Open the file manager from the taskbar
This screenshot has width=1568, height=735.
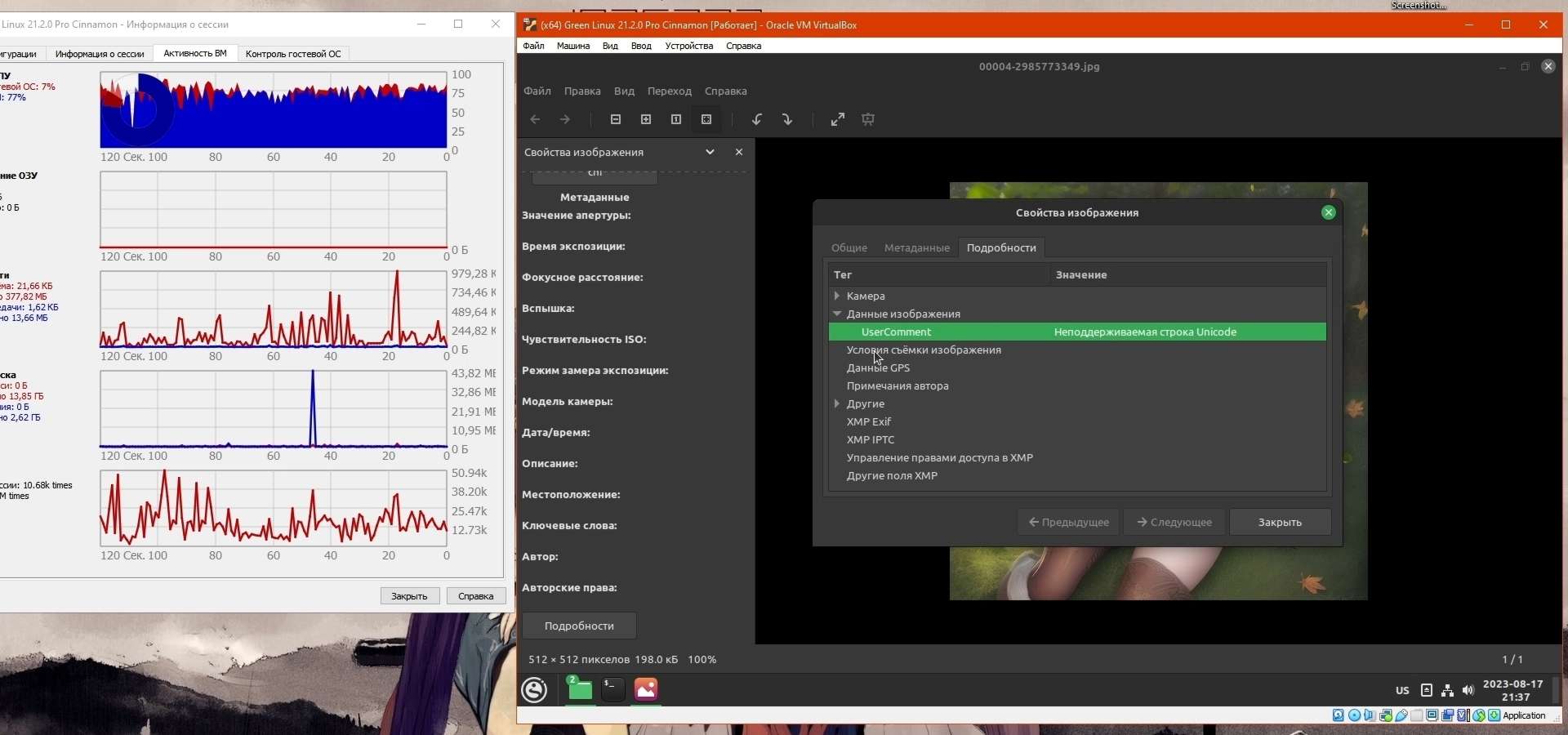pos(580,690)
